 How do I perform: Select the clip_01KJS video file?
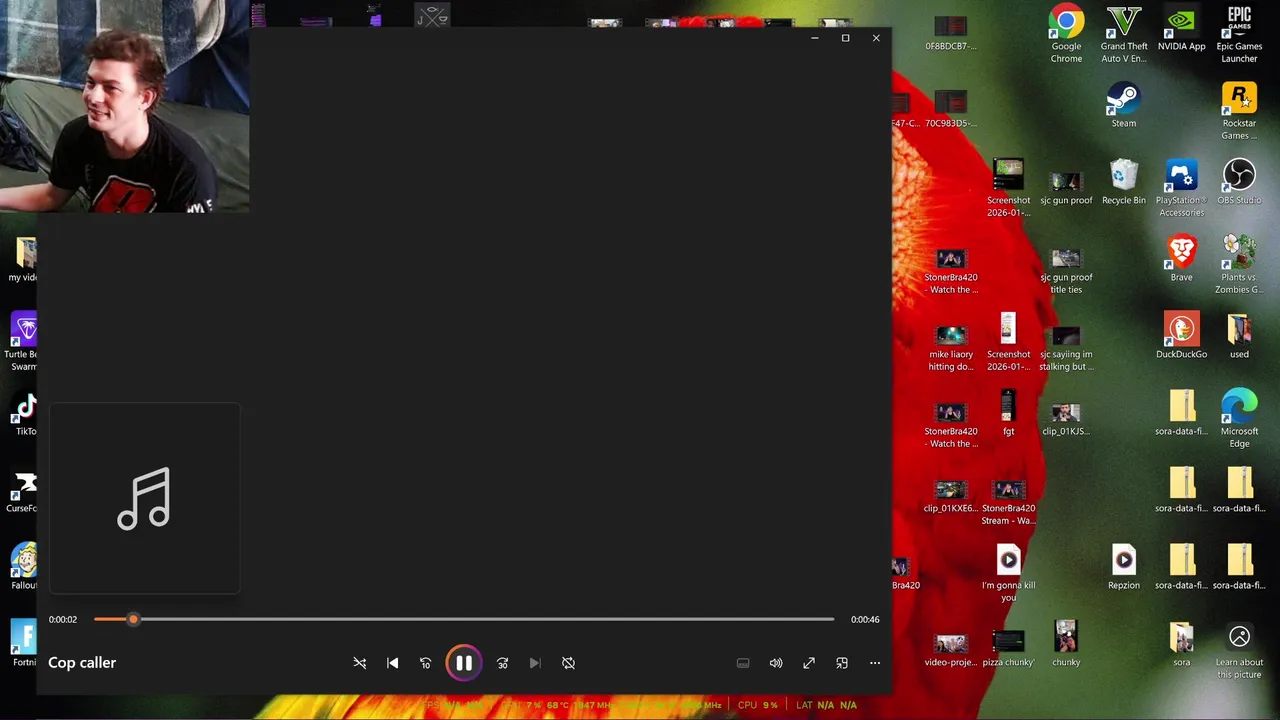click(x=1066, y=420)
